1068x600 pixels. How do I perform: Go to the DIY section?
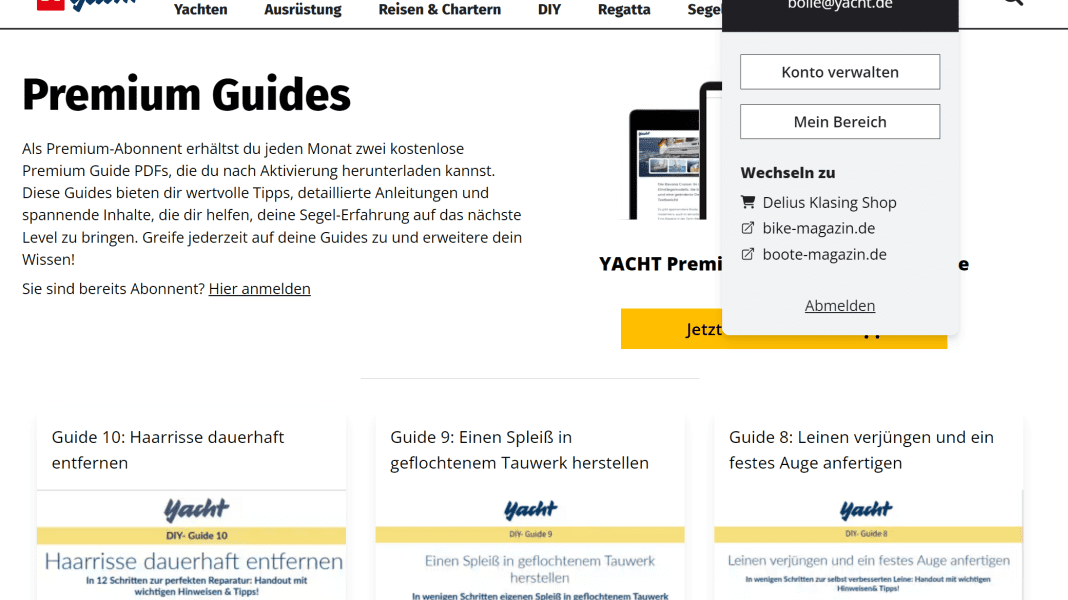(549, 10)
